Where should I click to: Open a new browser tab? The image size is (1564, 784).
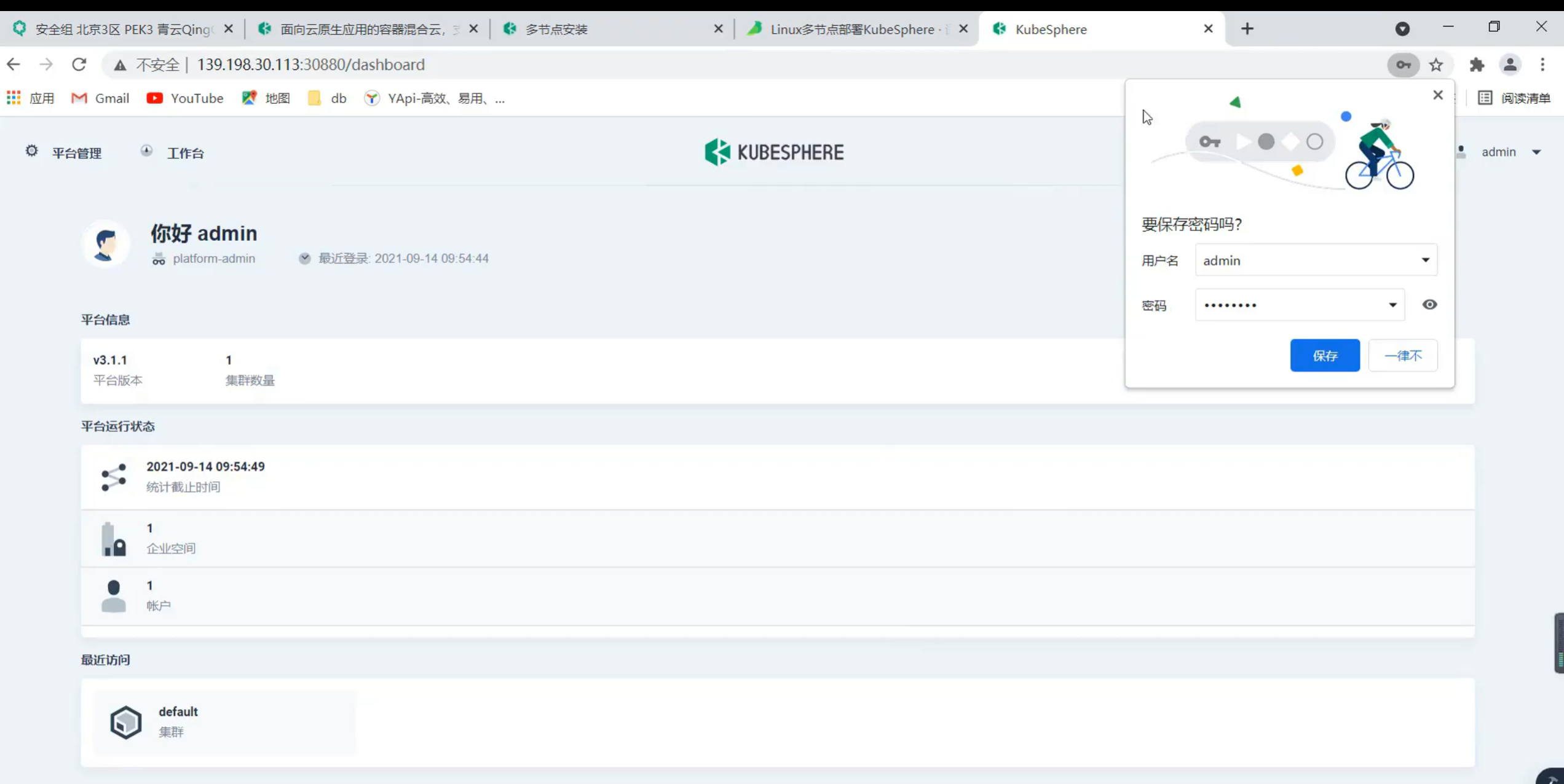[1247, 29]
